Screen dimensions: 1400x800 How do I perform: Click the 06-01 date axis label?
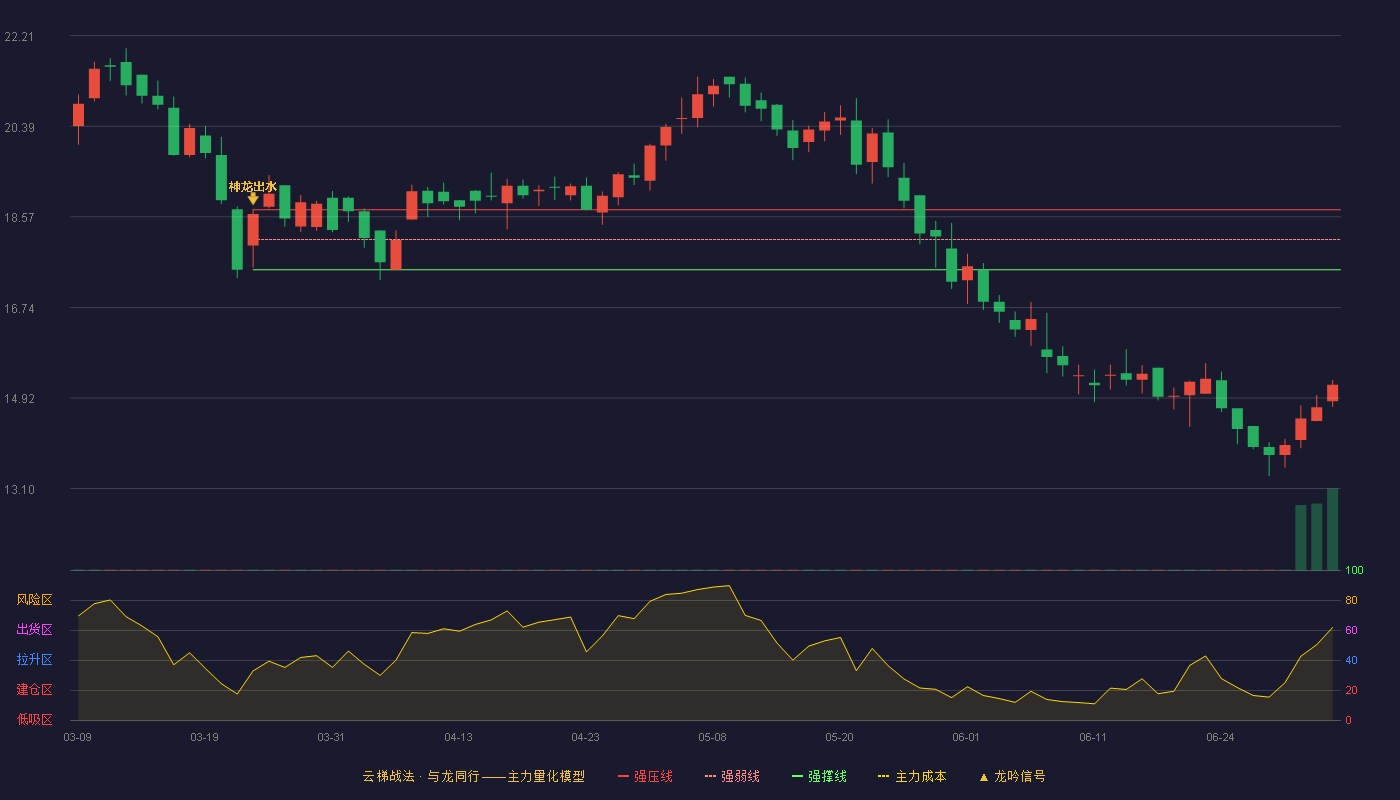[966, 737]
